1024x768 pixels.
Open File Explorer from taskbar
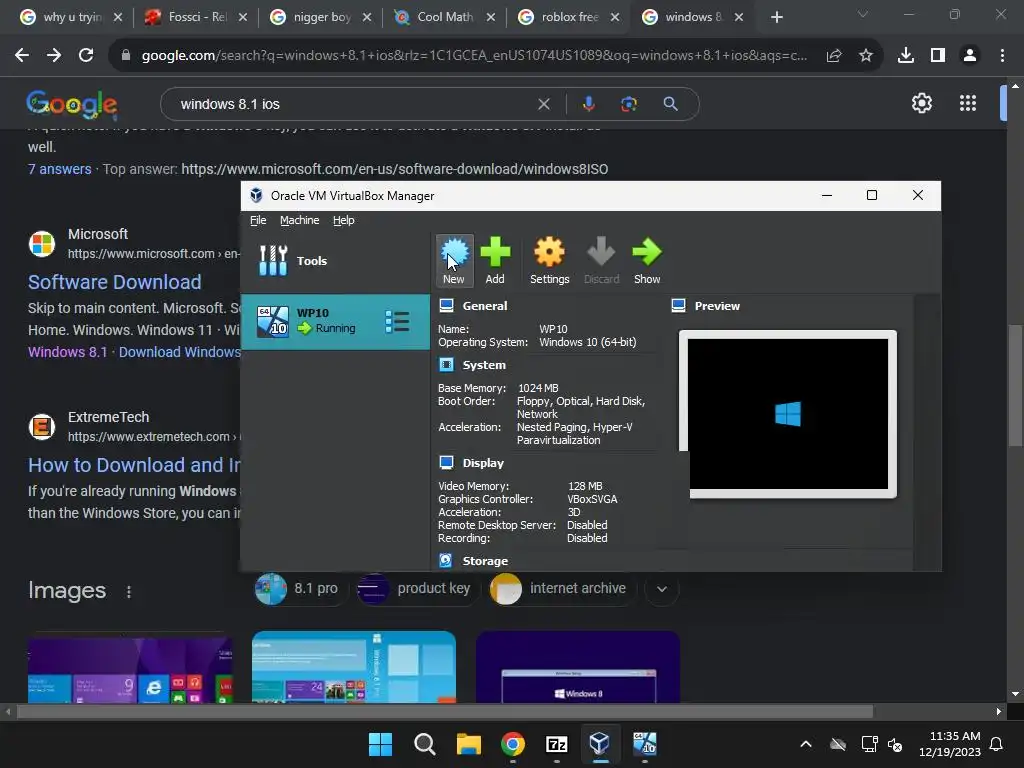pos(469,744)
